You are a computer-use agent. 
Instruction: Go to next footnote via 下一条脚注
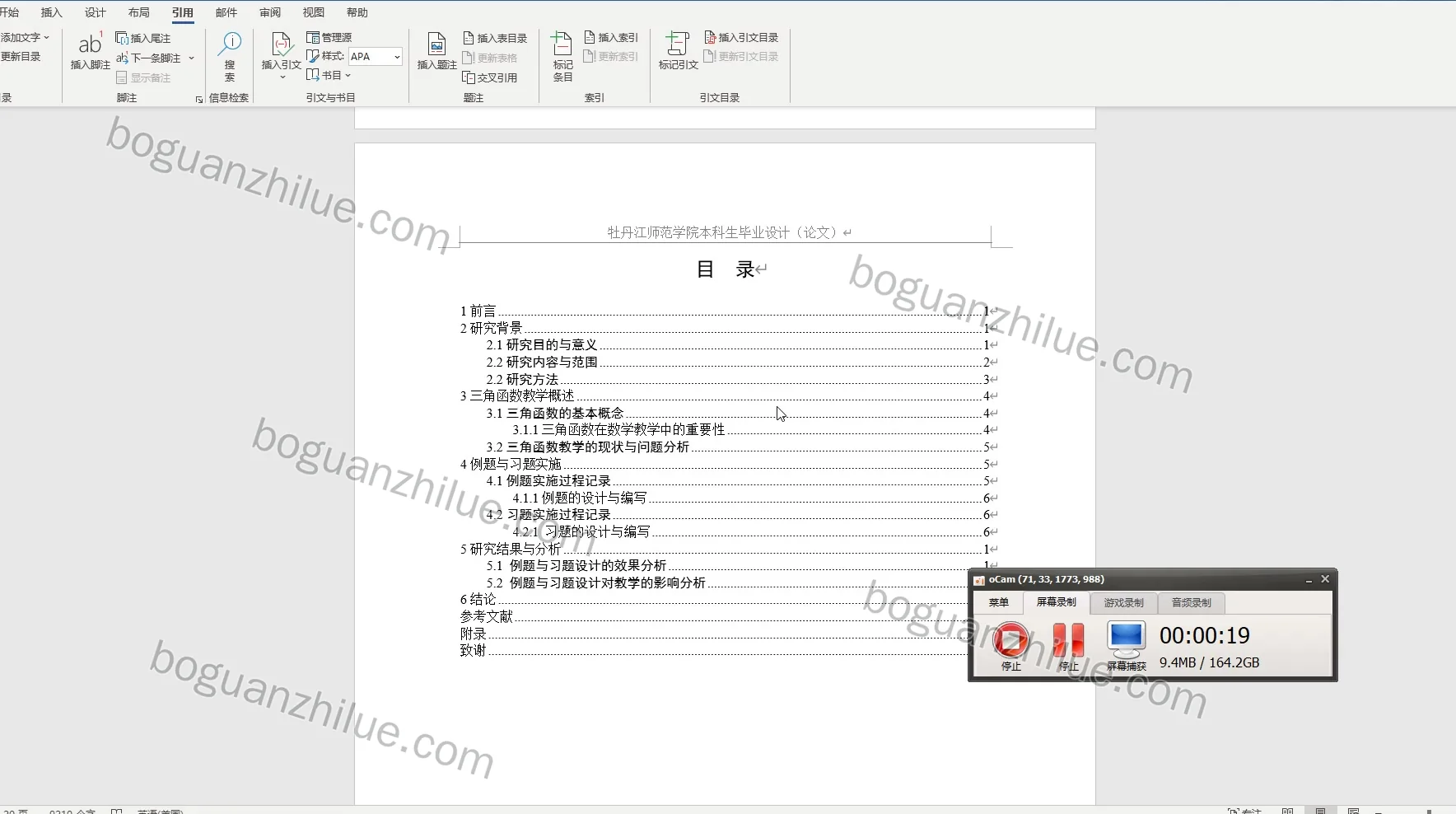(x=148, y=58)
